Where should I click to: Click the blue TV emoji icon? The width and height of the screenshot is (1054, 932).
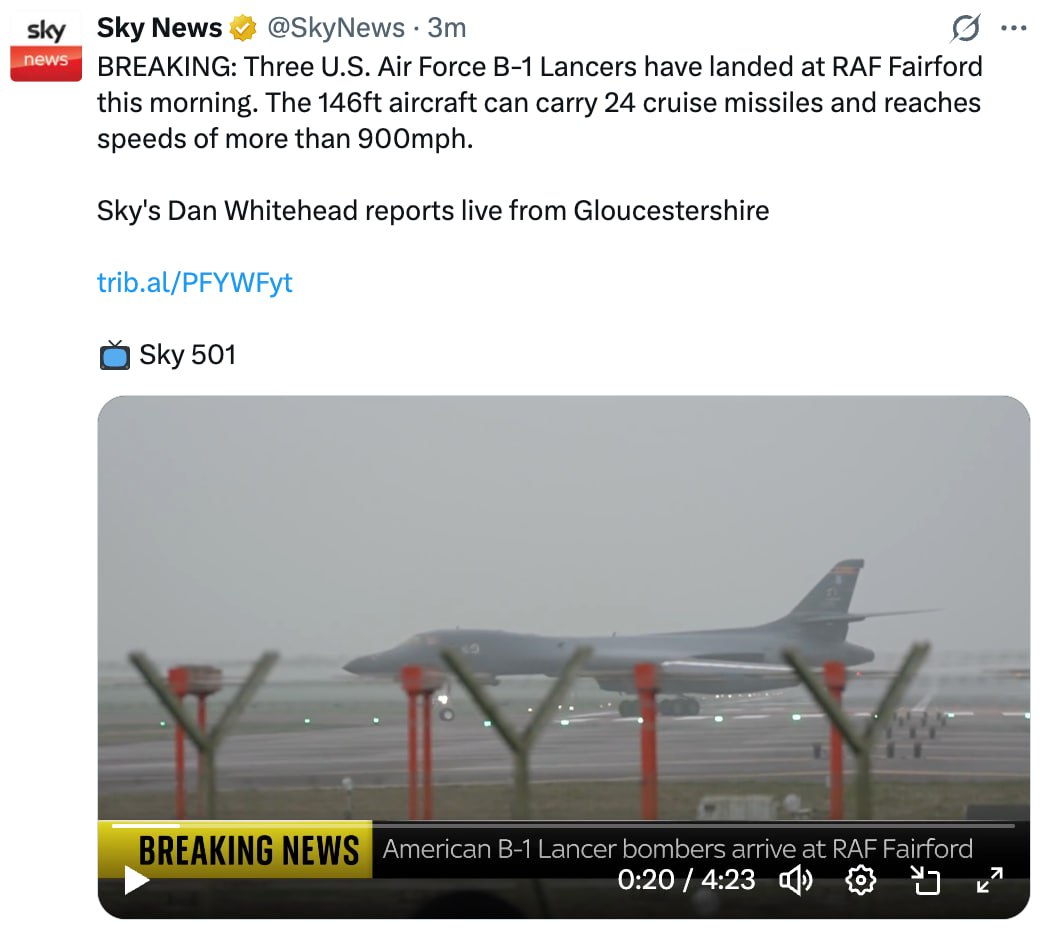pos(115,355)
